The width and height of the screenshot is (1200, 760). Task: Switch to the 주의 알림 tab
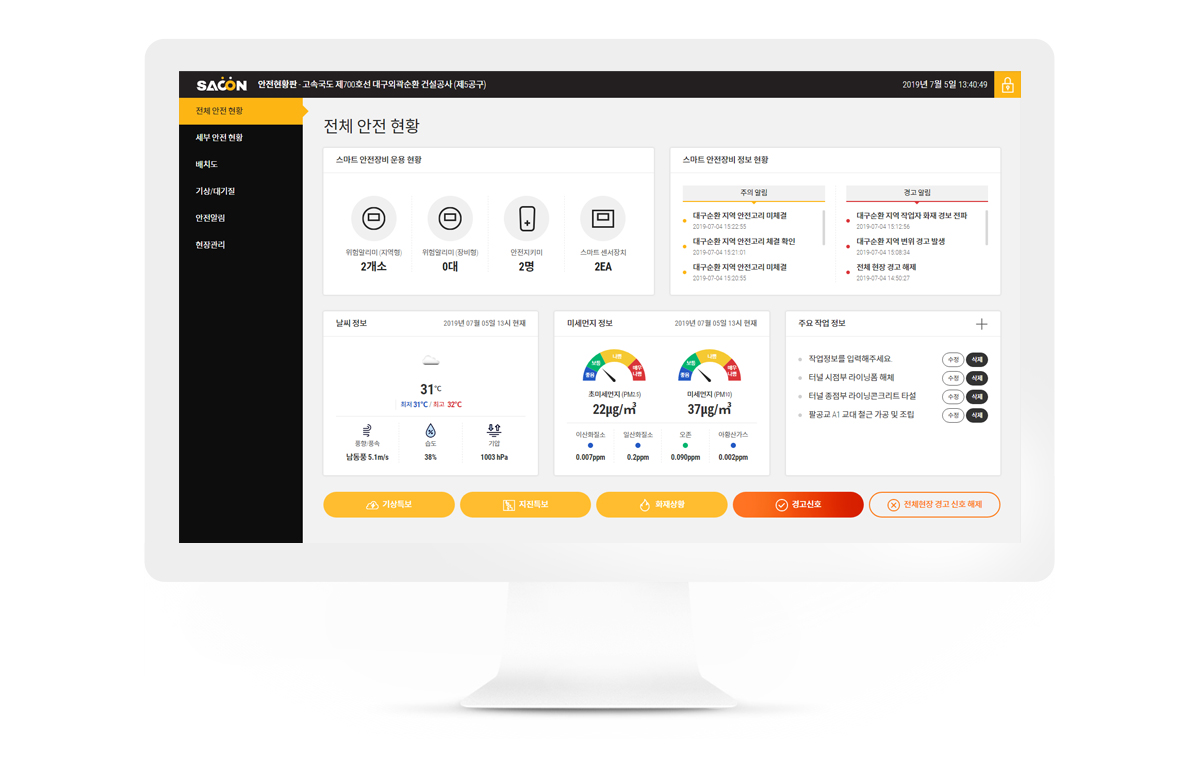pos(754,193)
